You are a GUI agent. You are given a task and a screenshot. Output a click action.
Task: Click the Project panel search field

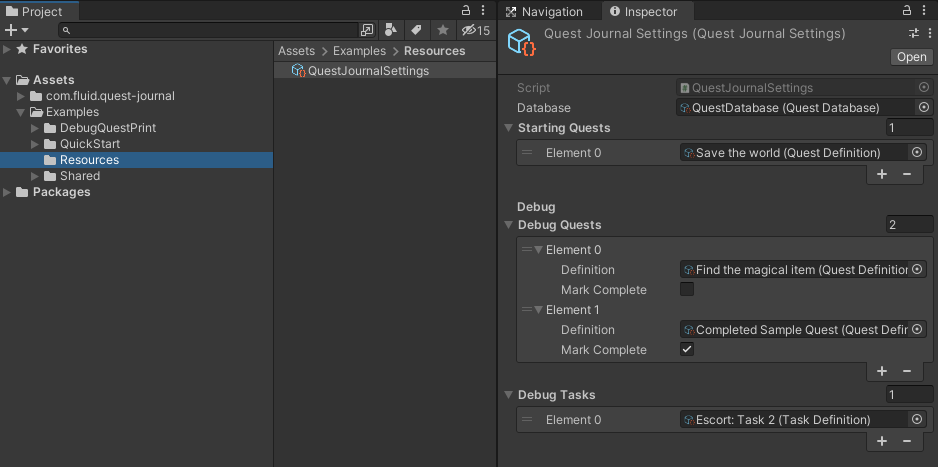209,30
